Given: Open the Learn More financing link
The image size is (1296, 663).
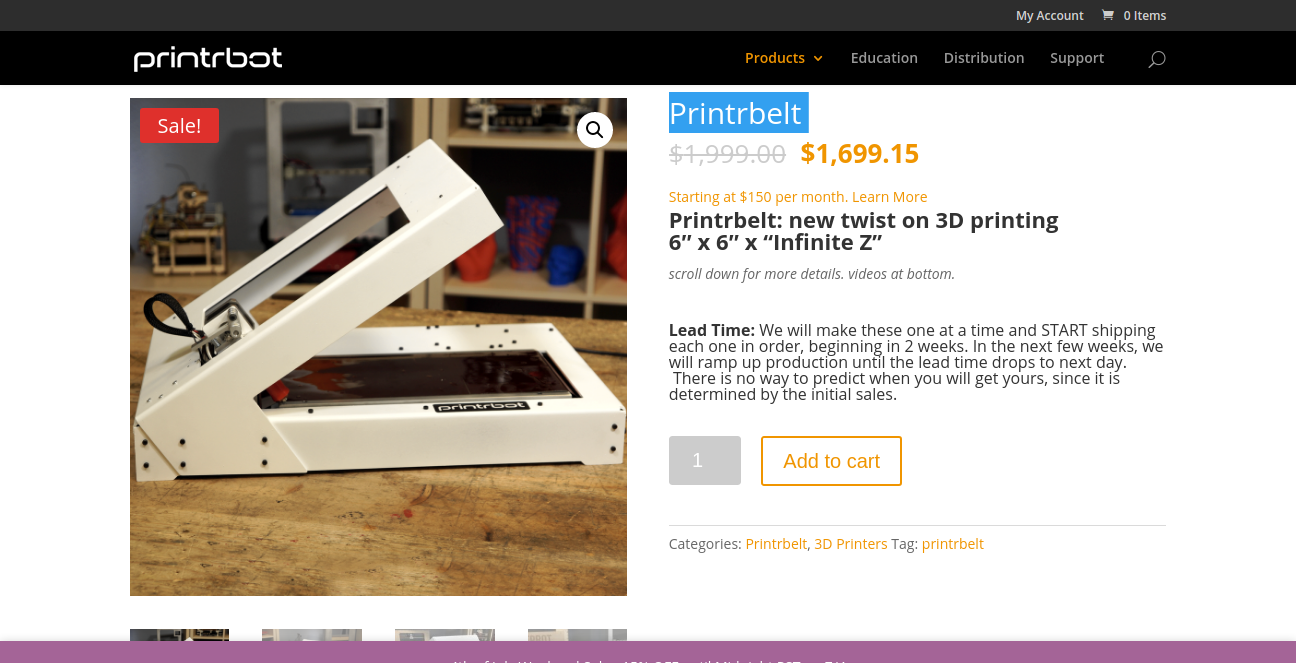Looking at the screenshot, I should point(890,197).
